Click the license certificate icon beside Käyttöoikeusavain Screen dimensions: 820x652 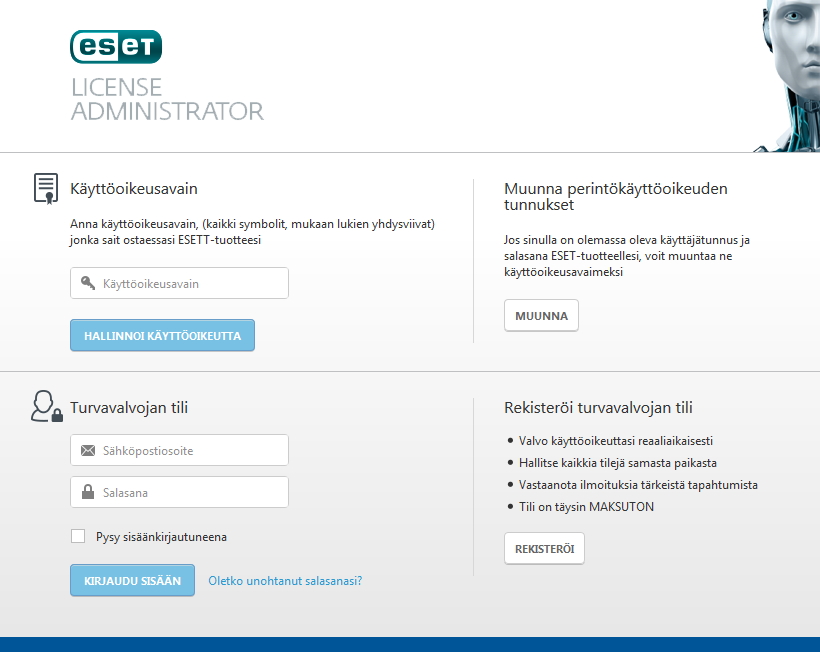(46, 188)
